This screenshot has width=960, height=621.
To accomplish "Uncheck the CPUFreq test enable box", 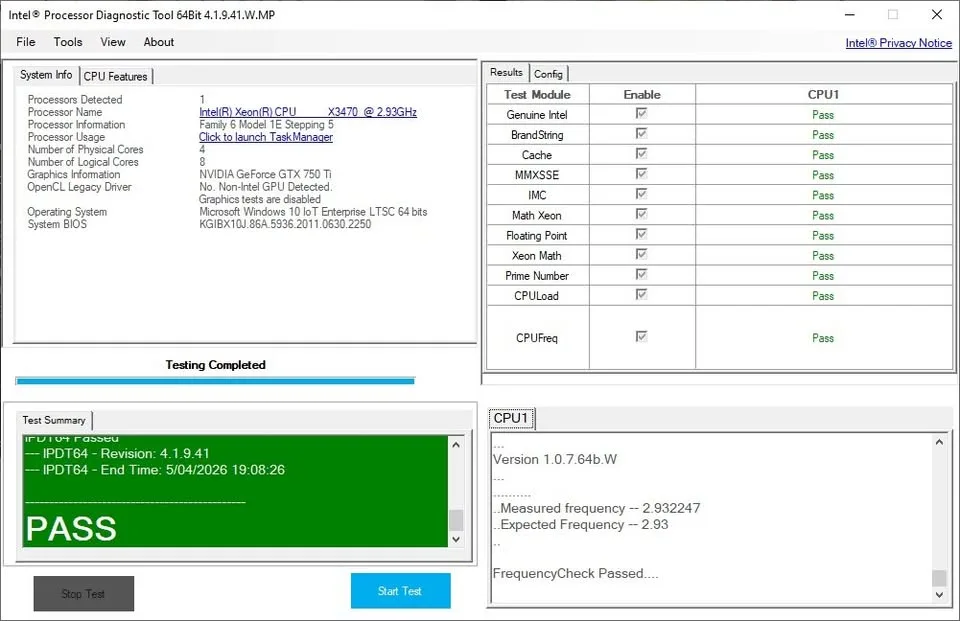I will 641,337.
